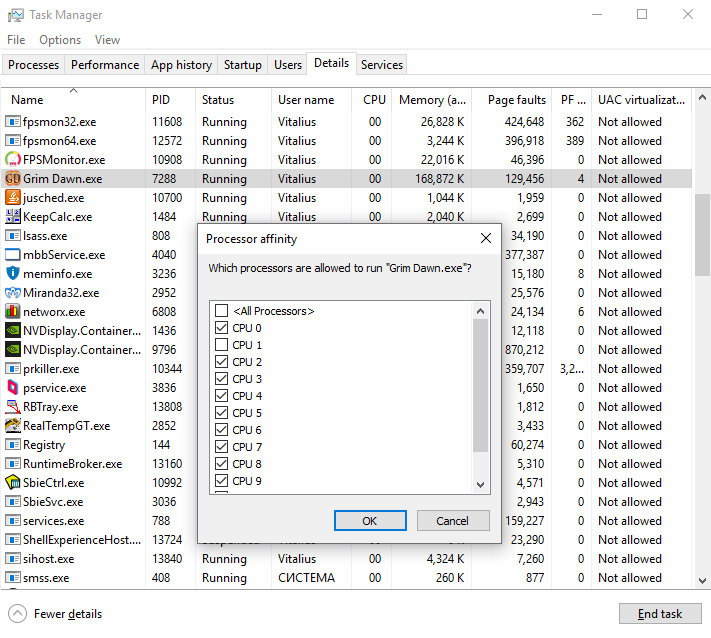Check the All Processors checkbox
Viewport: 711px width, 638px height.
pyautogui.click(x=221, y=311)
